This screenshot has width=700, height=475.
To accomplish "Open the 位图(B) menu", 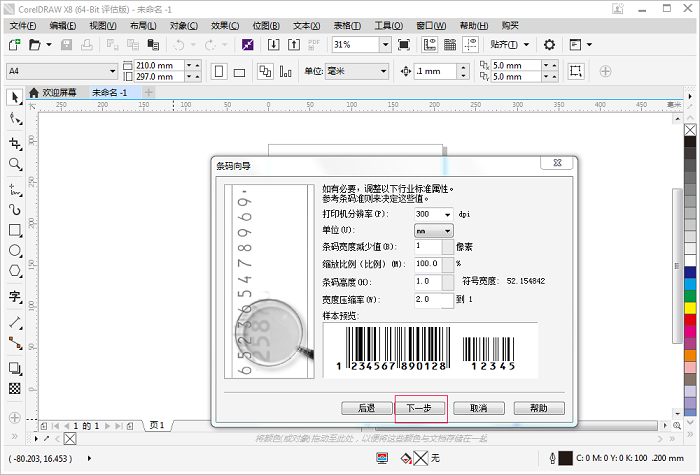I will point(266,25).
